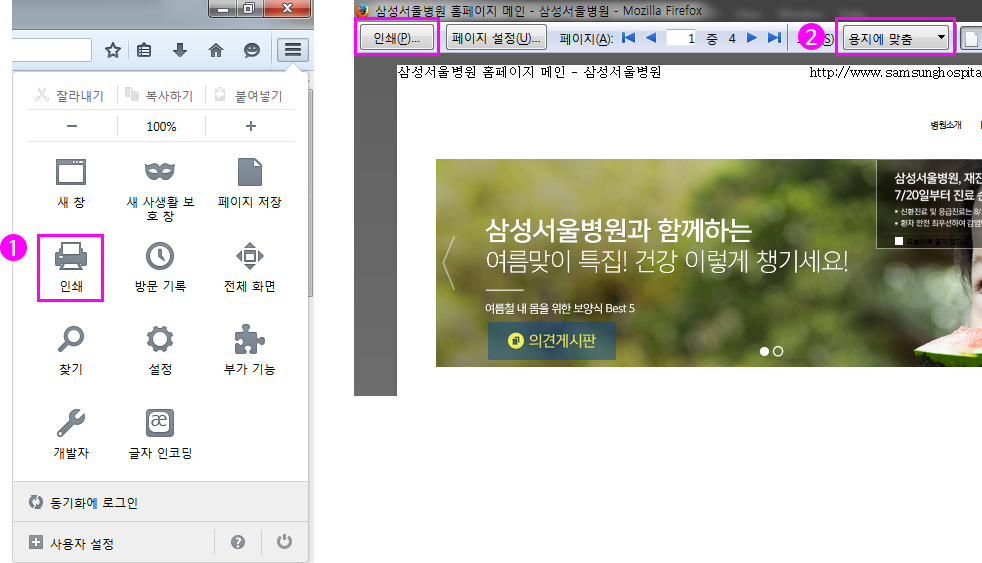Open a new window (새 창)
Image resolution: width=982 pixels, height=563 pixels.
pos(71,183)
